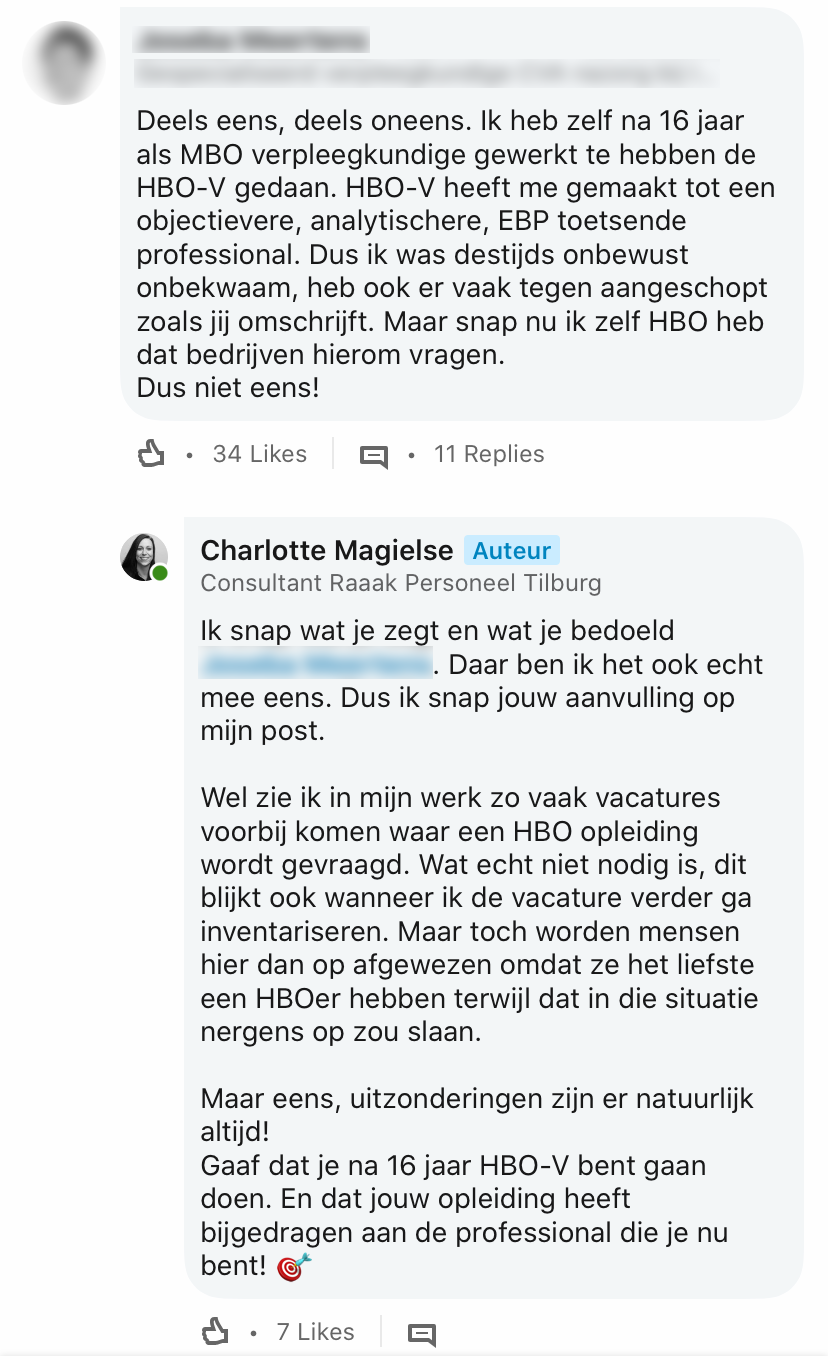Screen dimensions: 828x1356
Task: Show who gave 34 Likes
Action: [259, 455]
